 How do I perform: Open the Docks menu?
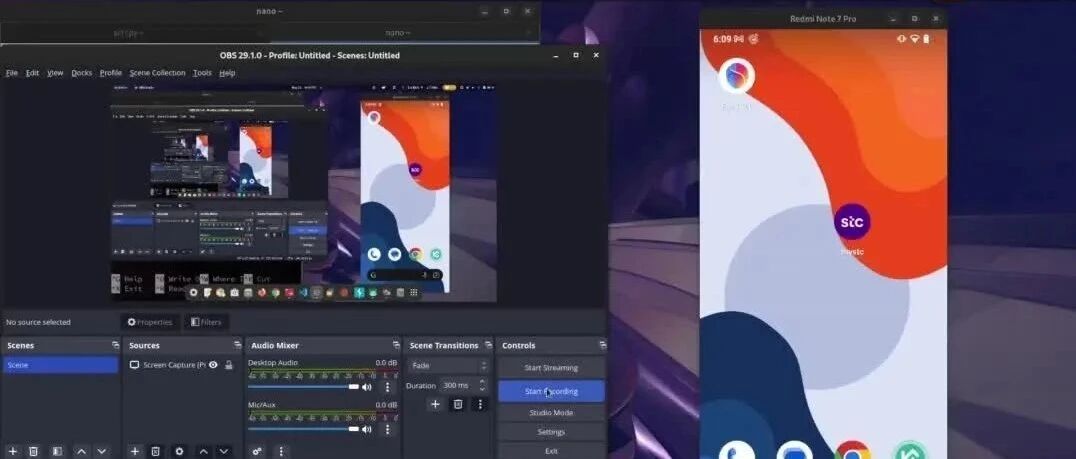82,73
